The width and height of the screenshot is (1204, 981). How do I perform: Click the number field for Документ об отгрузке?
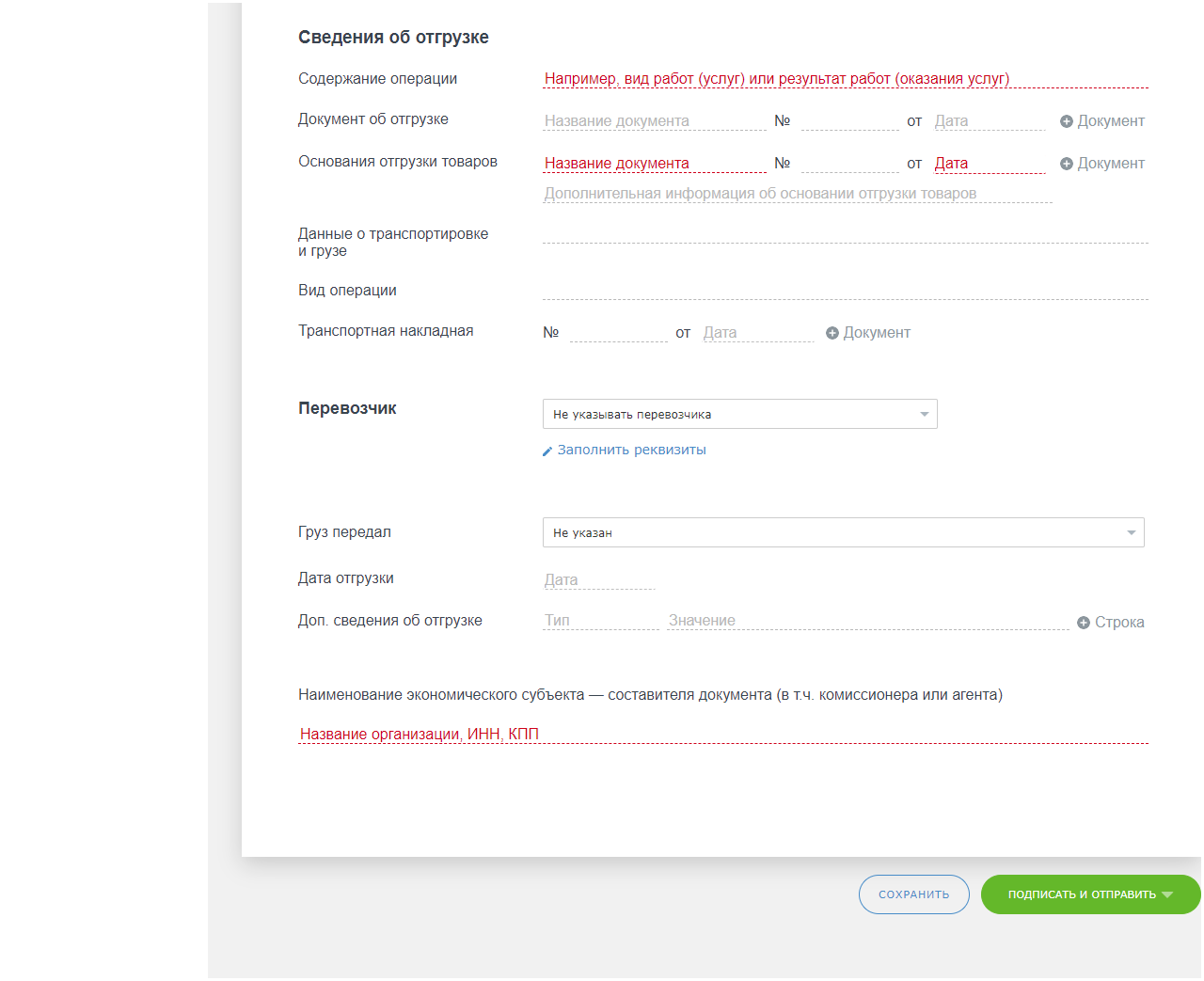(850, 121)
